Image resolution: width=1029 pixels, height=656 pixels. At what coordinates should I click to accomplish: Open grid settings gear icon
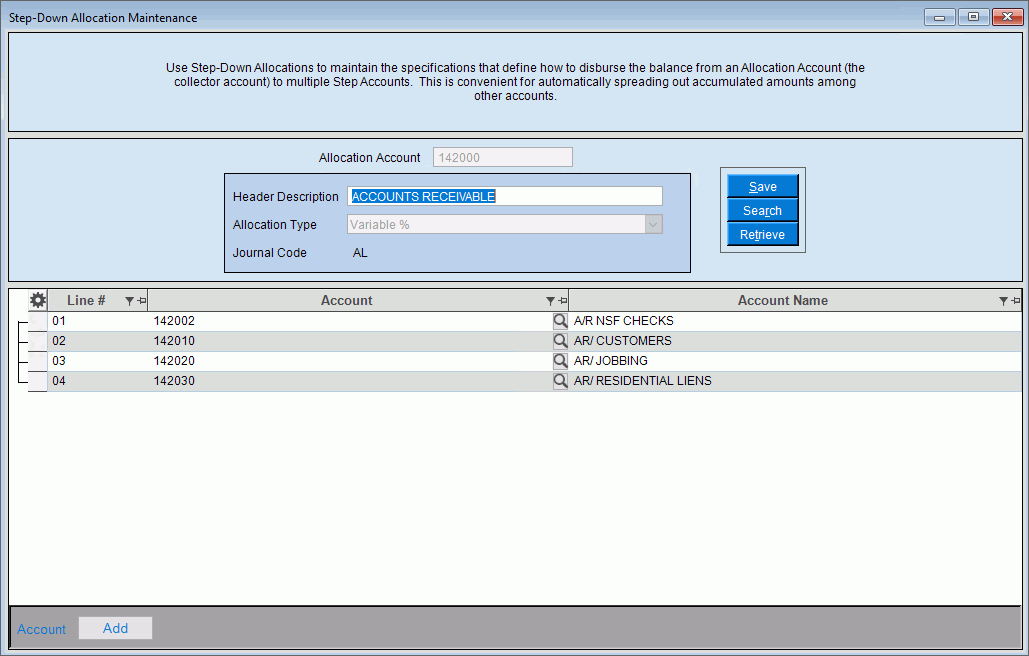[38, 300]
